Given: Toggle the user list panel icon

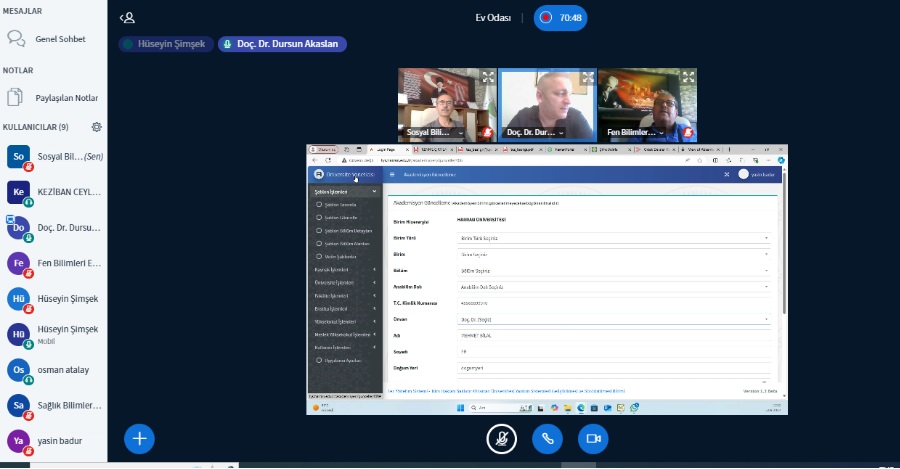Looking at the screenshot, I should [x=127, y=17].
